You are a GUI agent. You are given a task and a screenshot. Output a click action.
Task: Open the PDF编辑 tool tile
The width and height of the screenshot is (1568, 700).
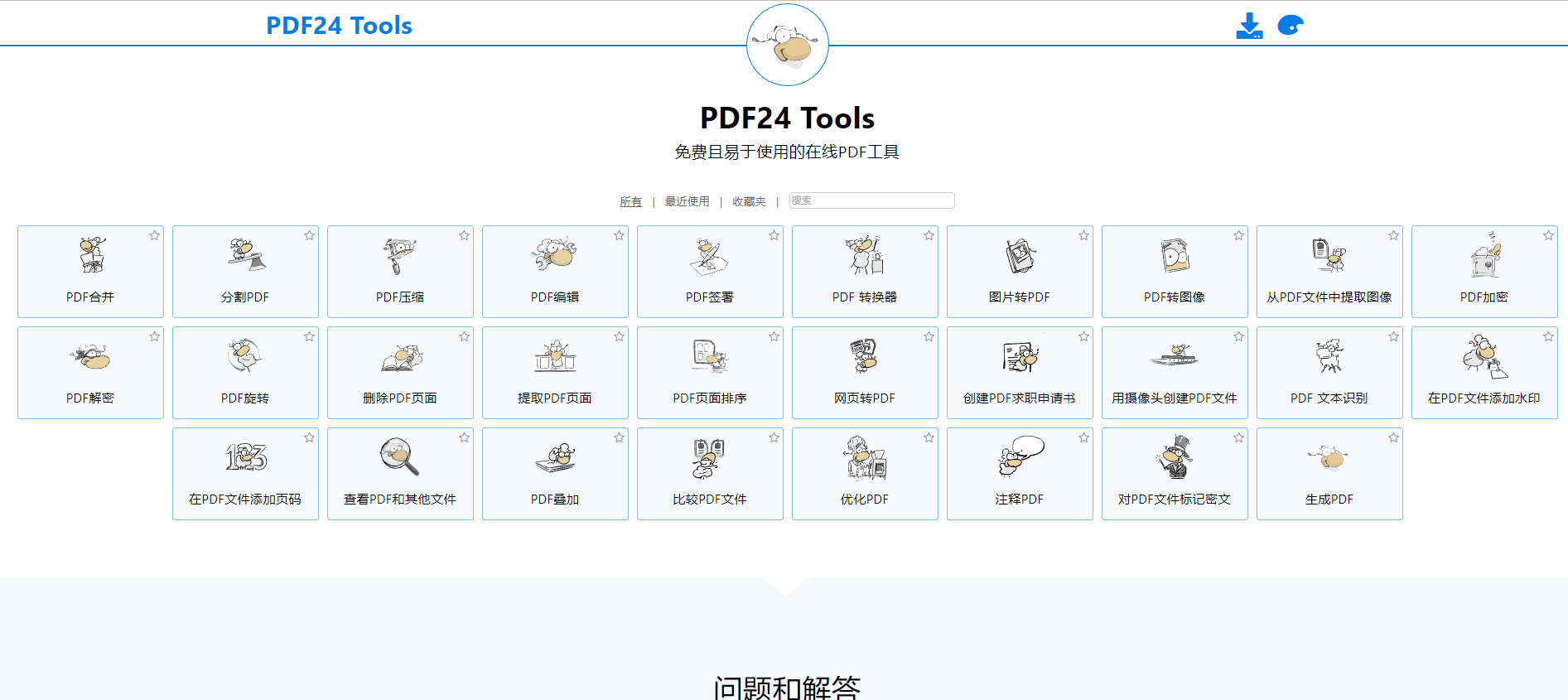555,272
